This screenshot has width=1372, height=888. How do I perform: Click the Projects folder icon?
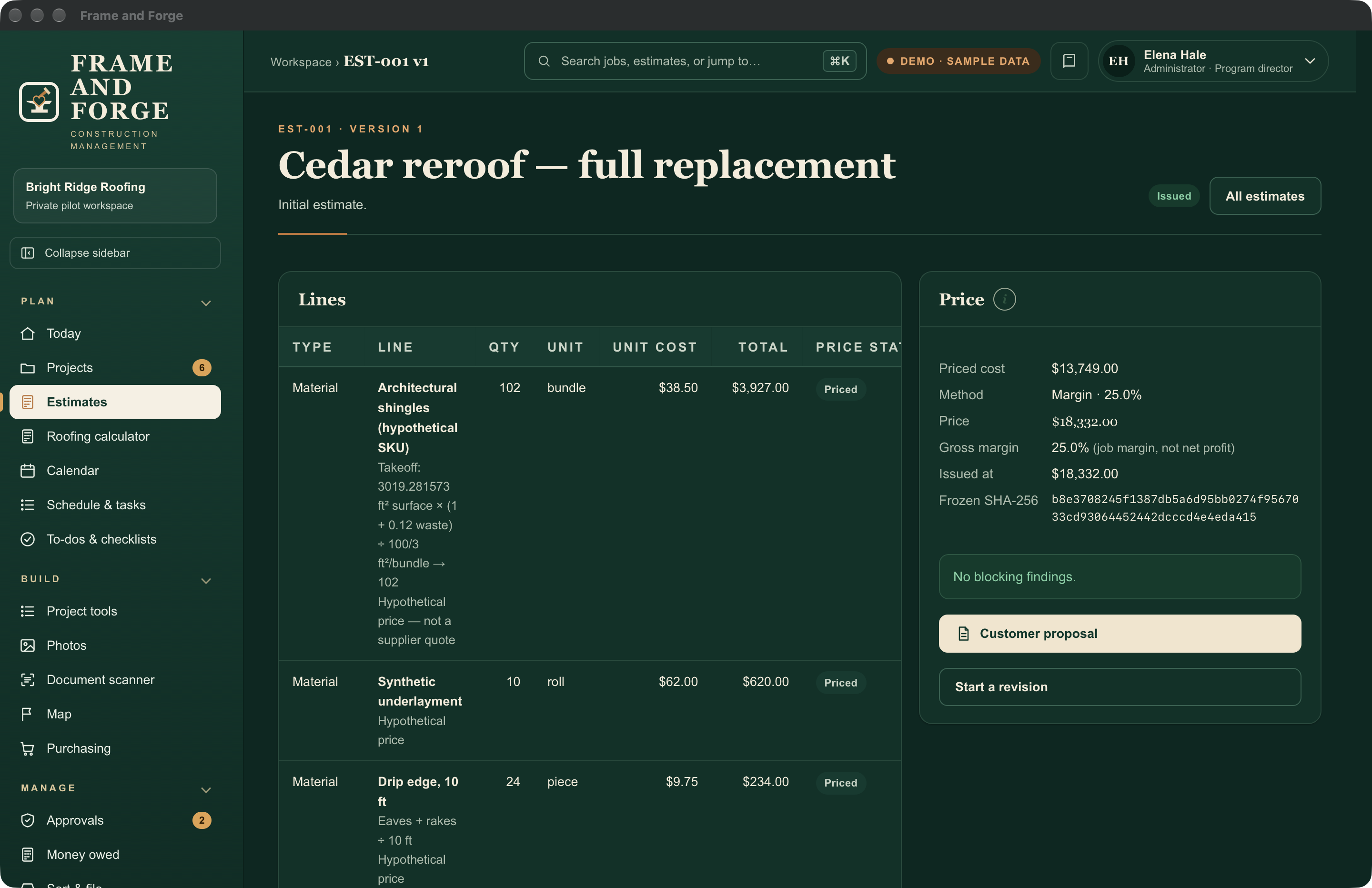pos(28,368)
